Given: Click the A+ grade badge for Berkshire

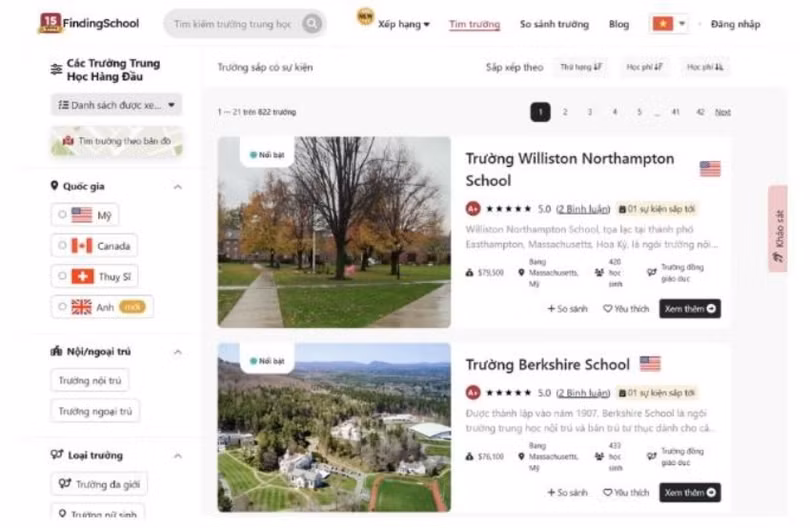Looking at the screenshot, I should (x=473, y=393).
